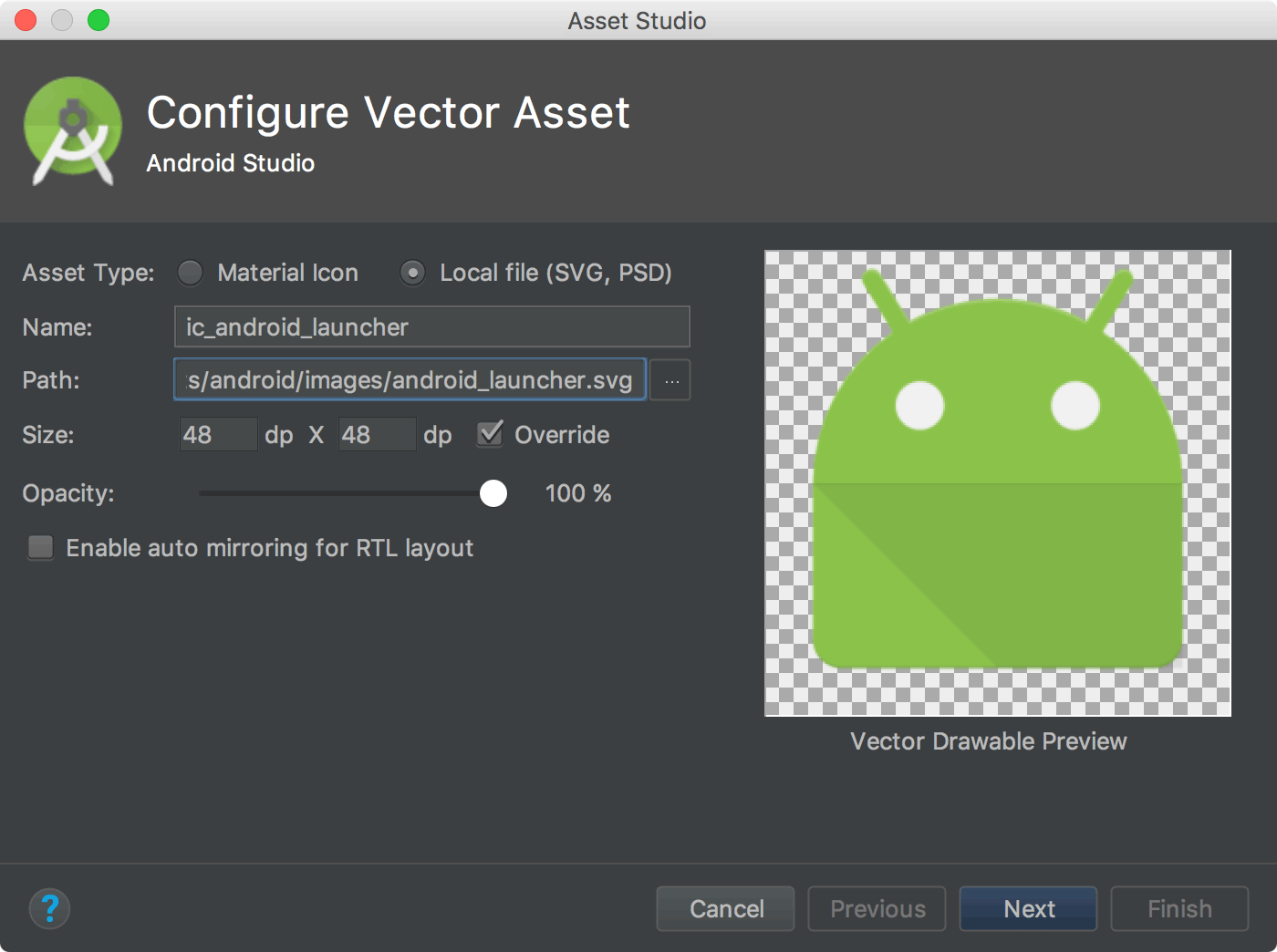Click the Previous button
Image resolution: width=1277 pixels, height=952 pixels.
pos(877,908)
